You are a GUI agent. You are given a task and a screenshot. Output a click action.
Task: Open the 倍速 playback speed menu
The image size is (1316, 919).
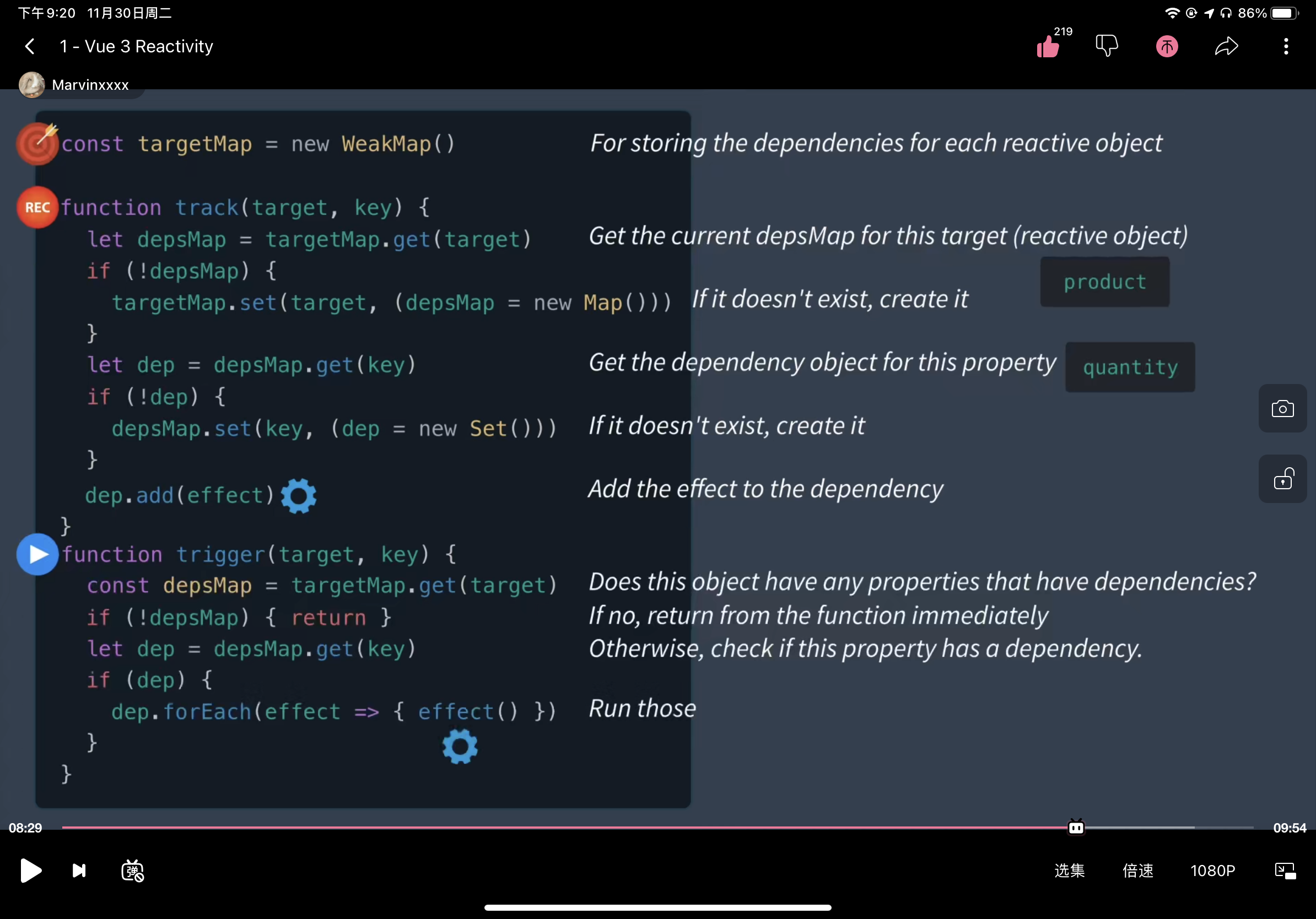coord(1138,871)
